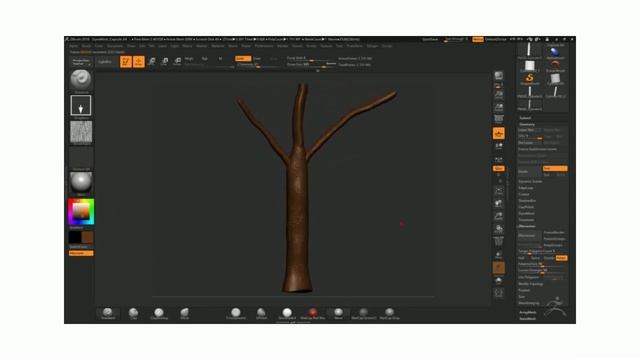Click the Zoom canvas icon
The height and width of the screenshot is (360, 640).
[499, 107]
